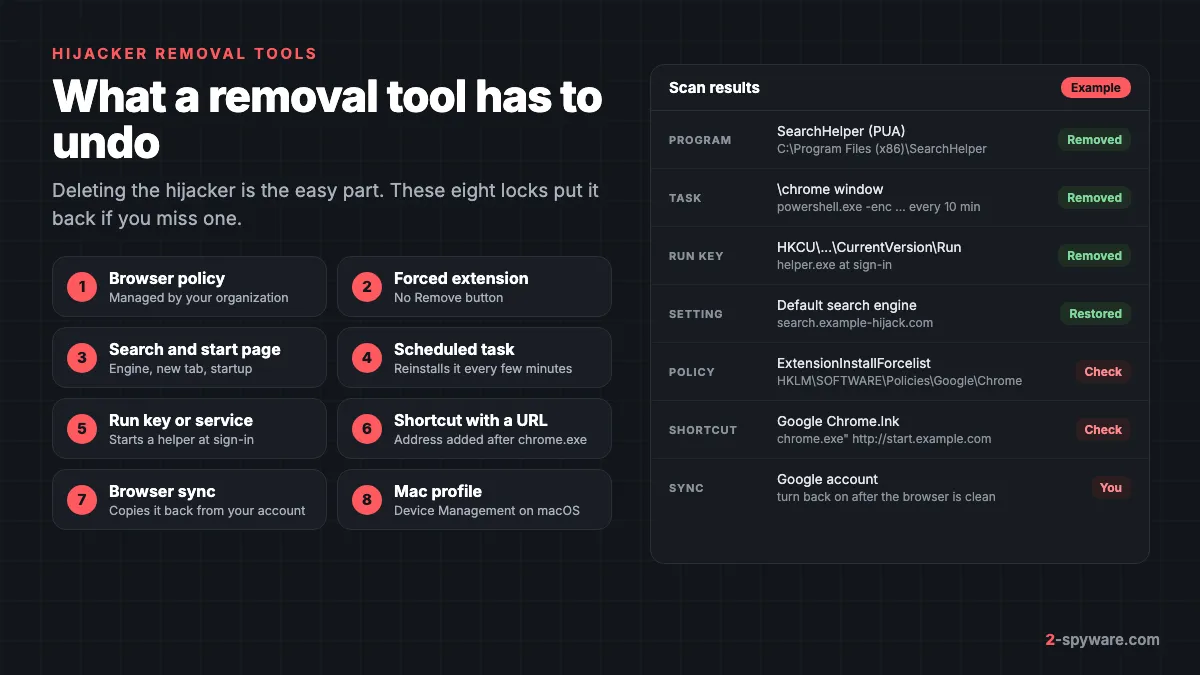Select the Browser sync card title
Screen dimensions: 1200x675
[162, 491]
